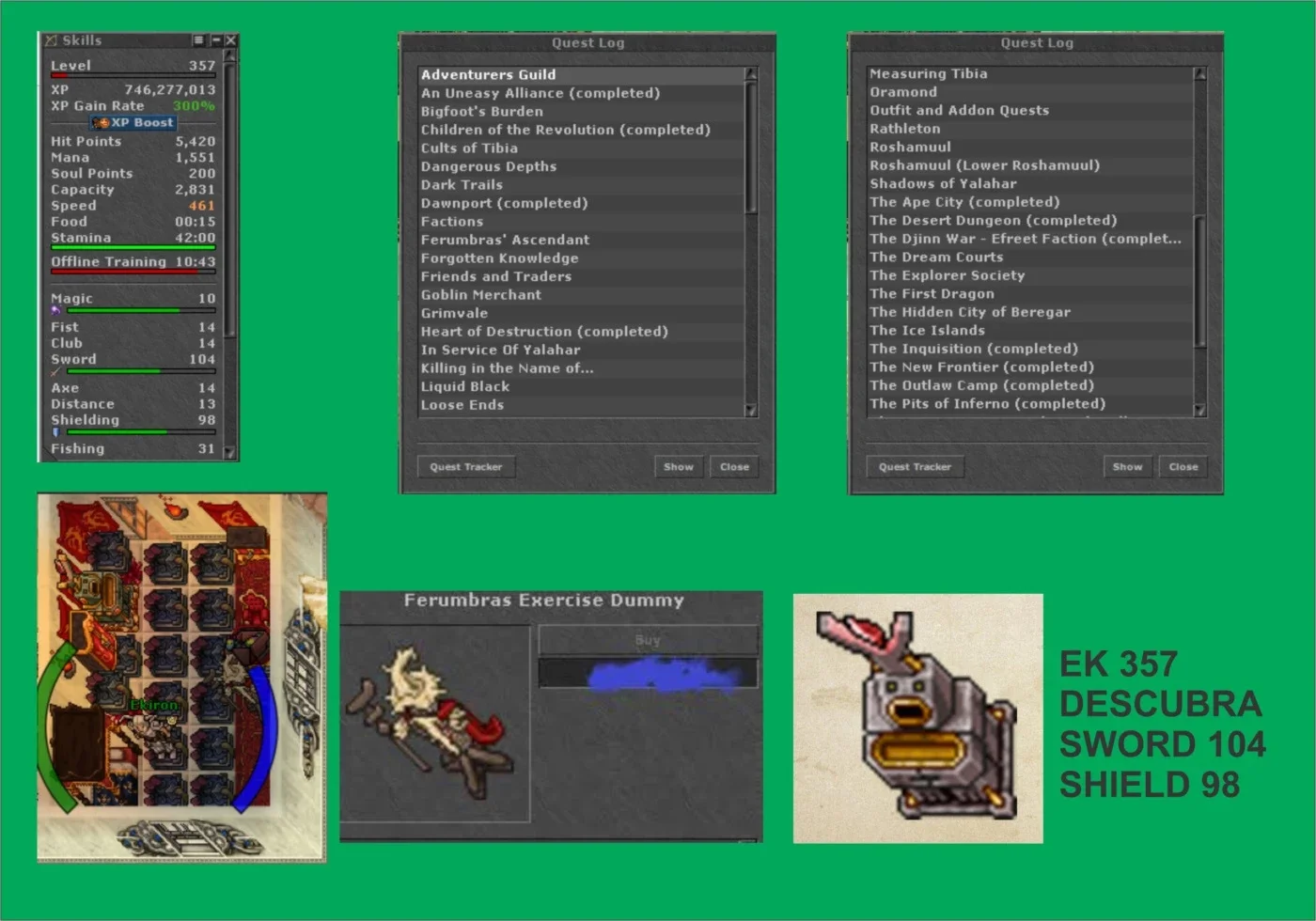
Task: Click the Shielding skill shield icon
Action: coord(55,432)
